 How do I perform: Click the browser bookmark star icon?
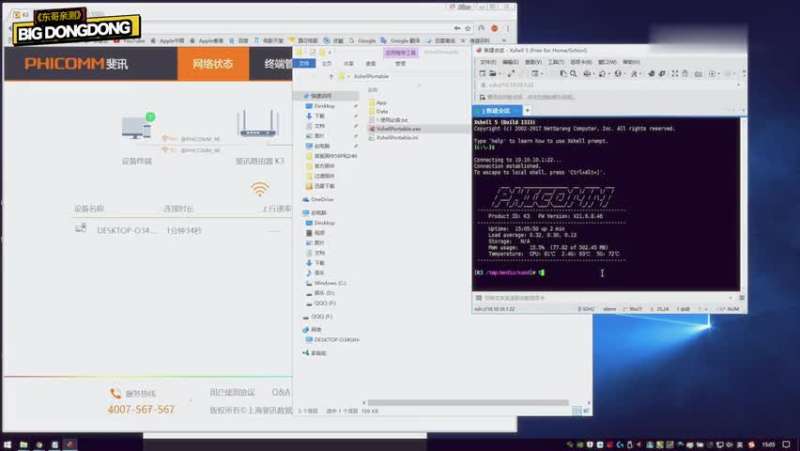point(468,29)
